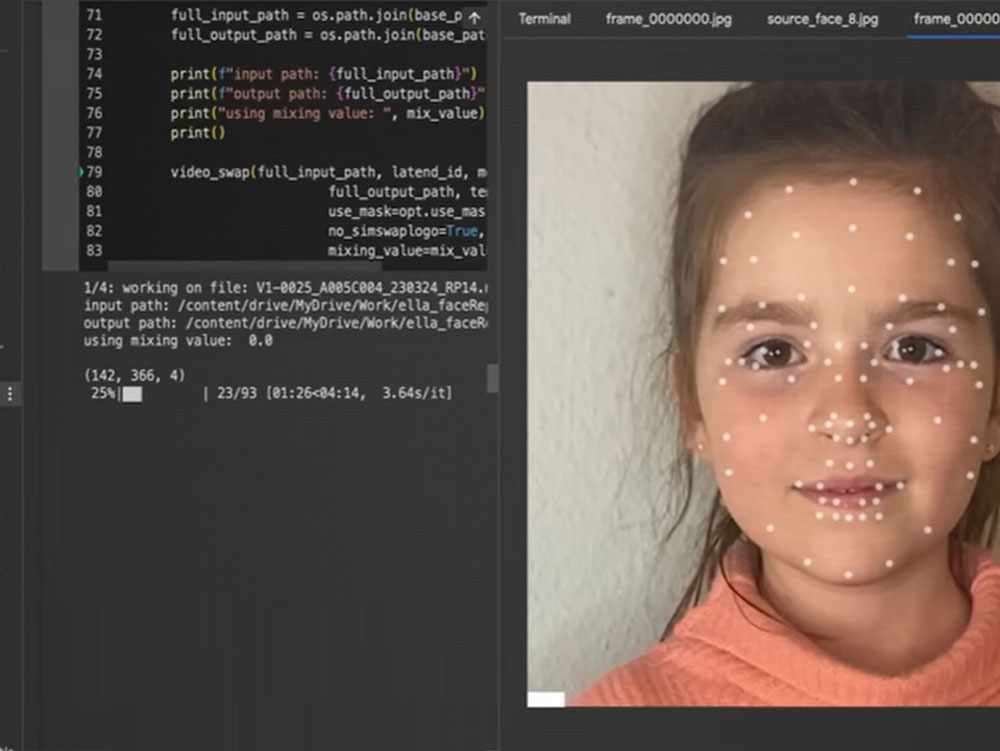Click the 25% progress bar in output
This screenshot has height=751, width=1000.
pyautogui.click(x=132, y=395)
